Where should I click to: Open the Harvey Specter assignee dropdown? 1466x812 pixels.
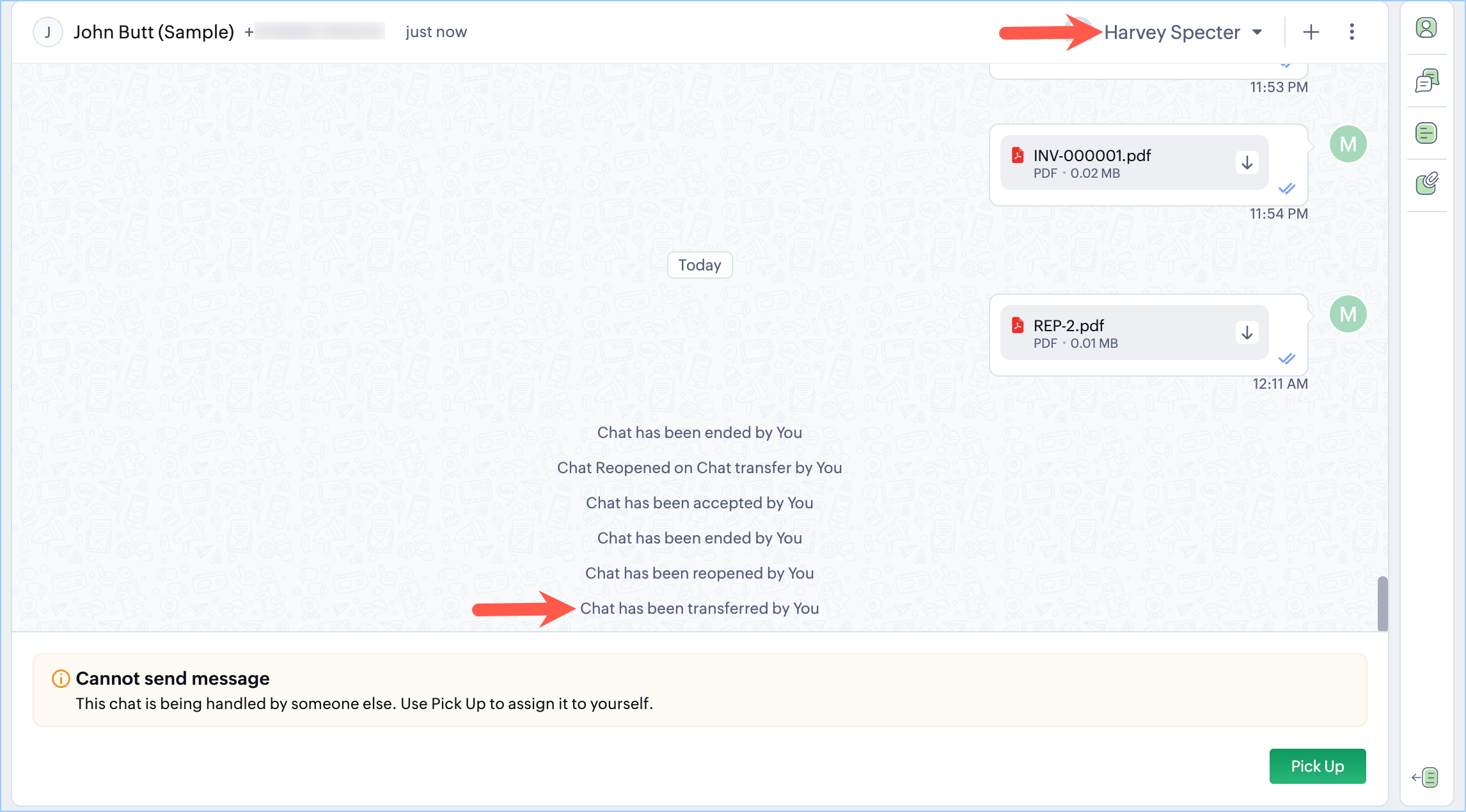1172,32
